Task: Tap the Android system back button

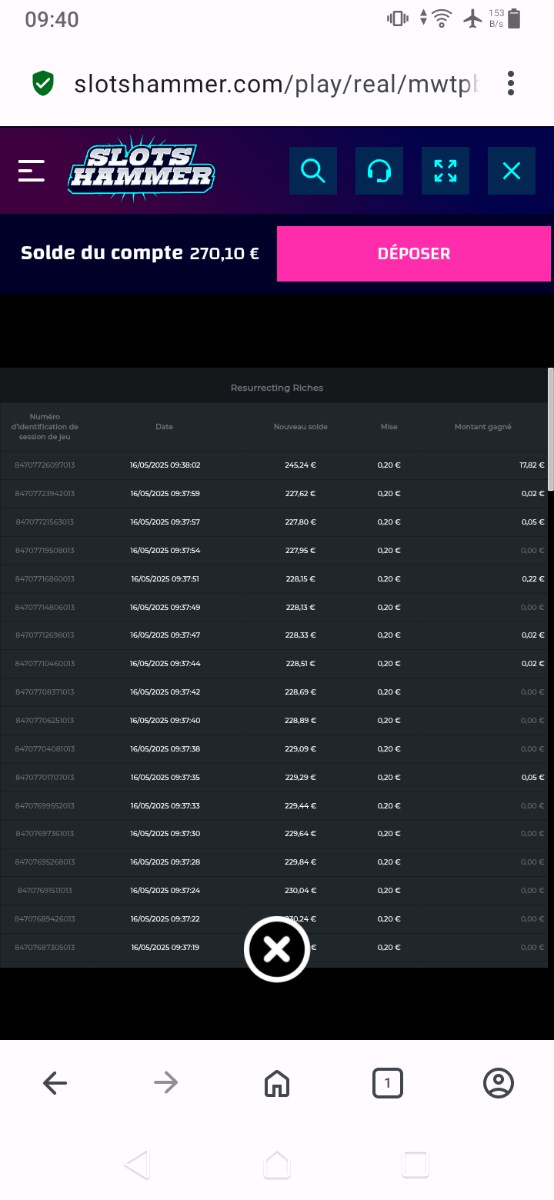Action: pos(138,1164)
